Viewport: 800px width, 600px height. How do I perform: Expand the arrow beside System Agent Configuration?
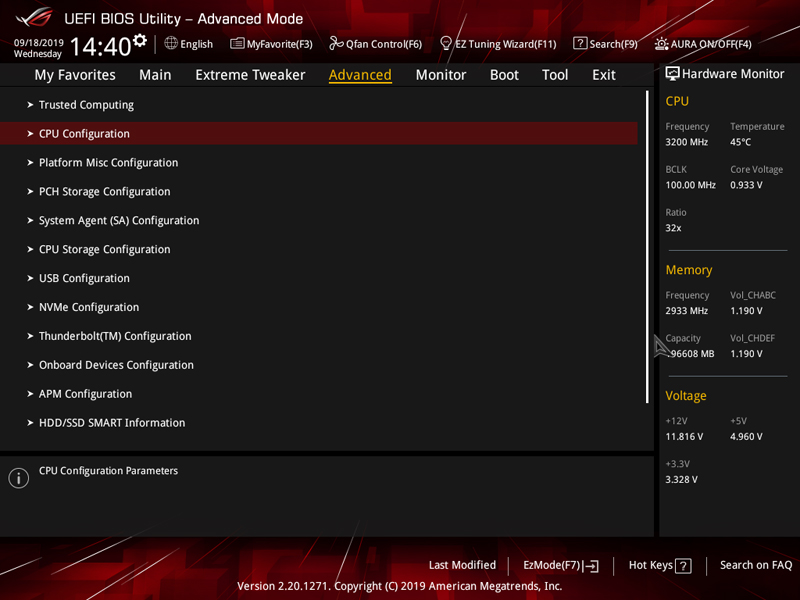(x=30, y=220)
